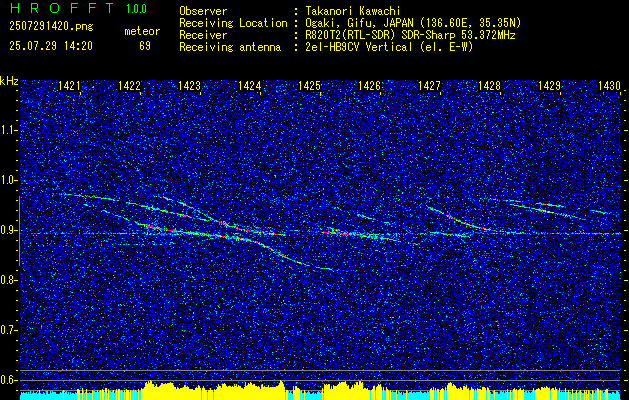Image resolution: width=629 pixels, height=400 pixels.
Task: Click the cyan baseline strip below the intensity graph
Action: coord(321,396)
